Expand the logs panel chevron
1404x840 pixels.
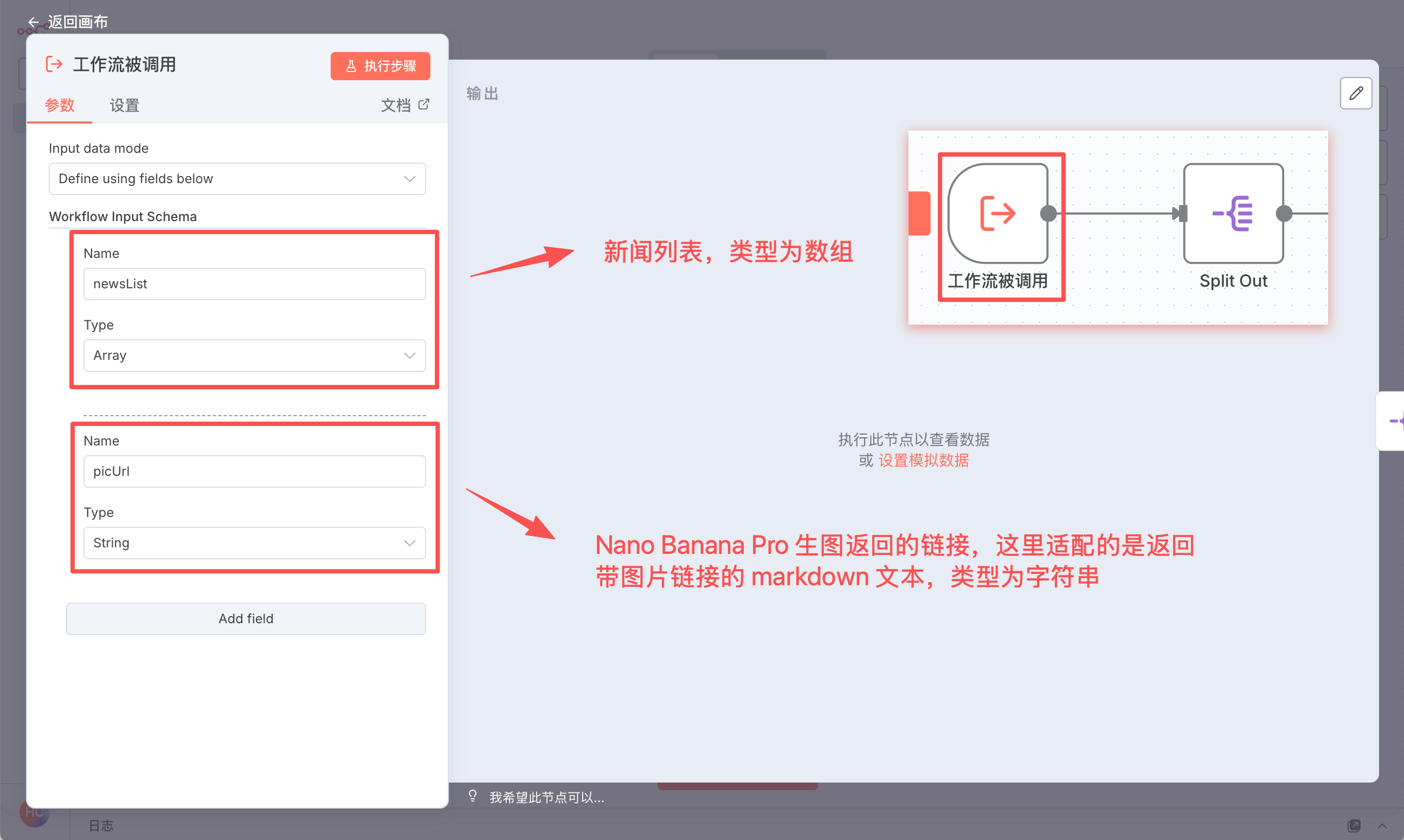point(1382,825)
